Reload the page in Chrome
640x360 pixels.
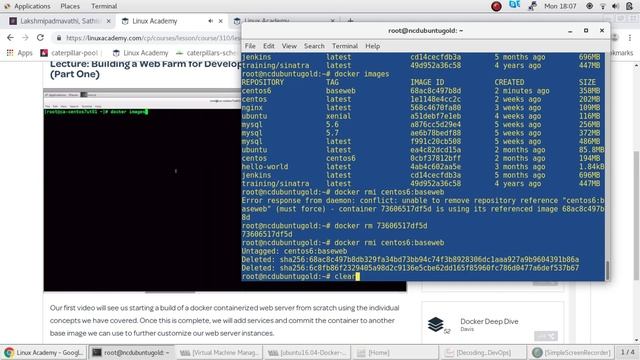pos(40,38)
